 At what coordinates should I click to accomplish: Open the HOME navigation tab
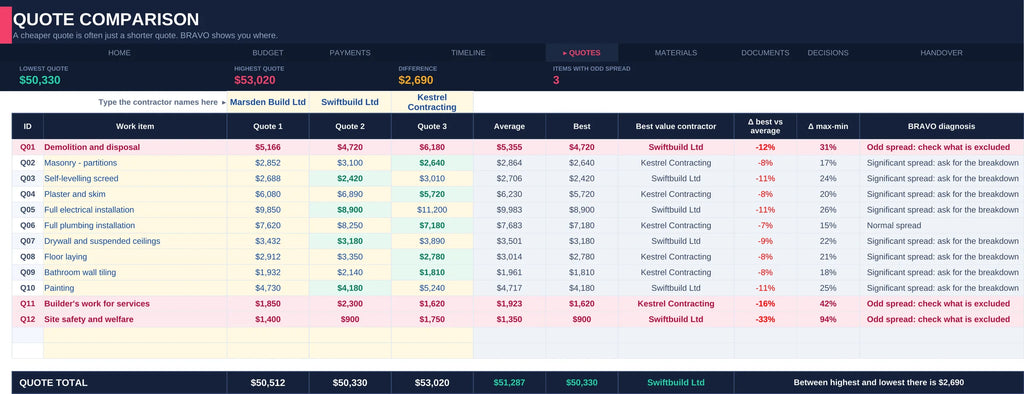click(x=119, y=53)
